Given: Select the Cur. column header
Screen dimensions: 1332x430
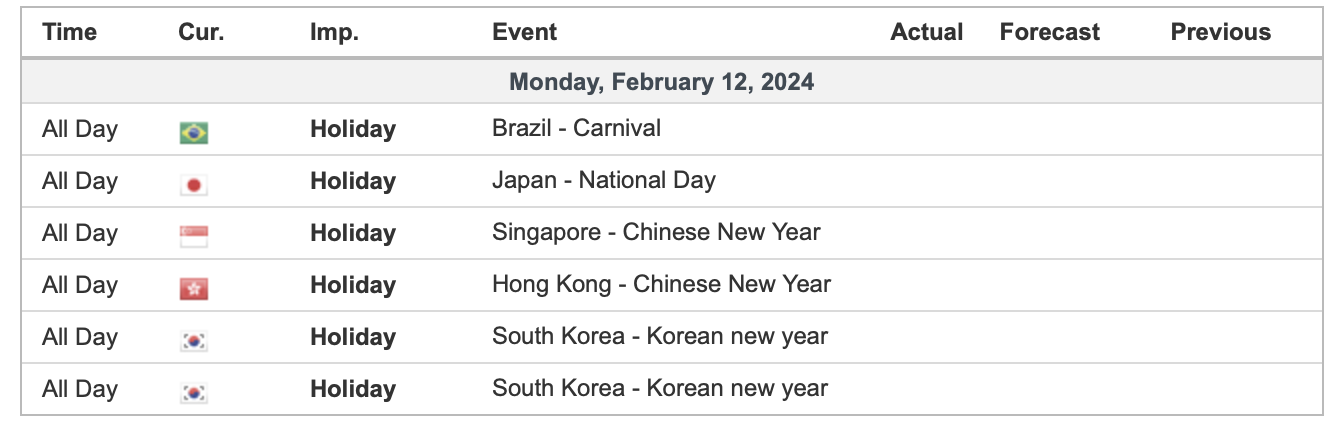Looking at the screenshot, I should (x=201, y=32).
